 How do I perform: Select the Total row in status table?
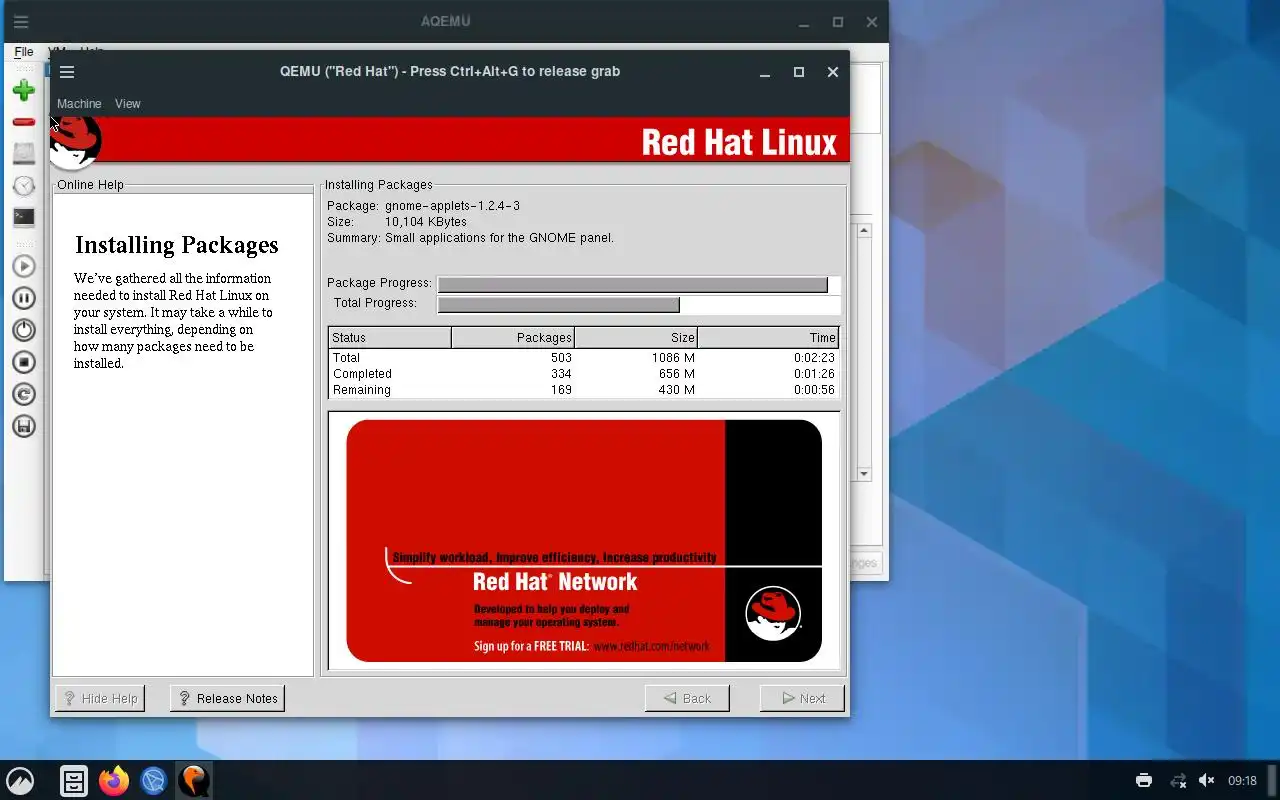pyautogui.click(x=583, y=358)
